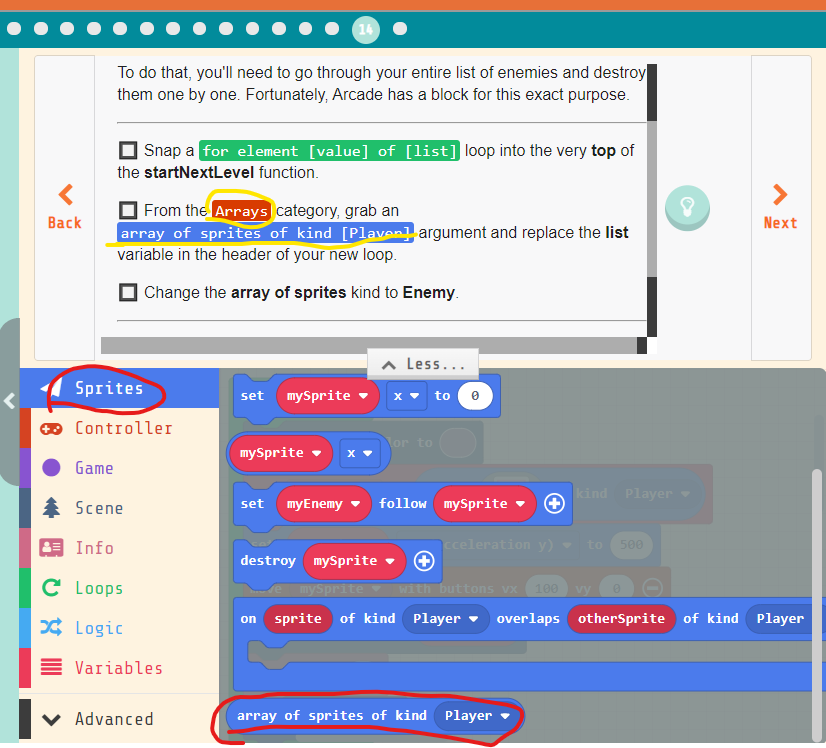The height and width of the screenshot is (748, 826).
Task: Click the step 14 progress dot
Action: 366,29
